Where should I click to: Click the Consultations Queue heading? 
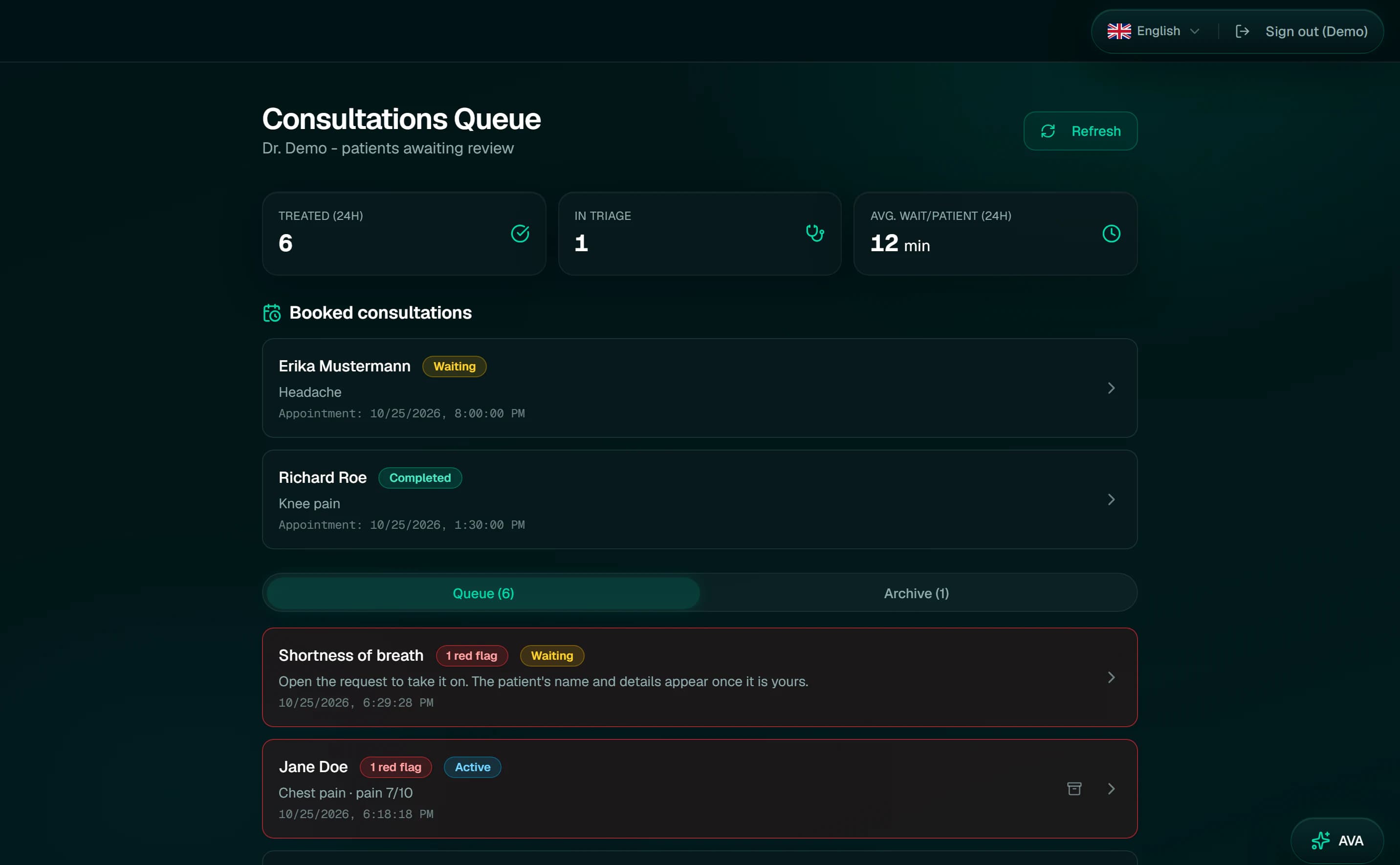pyautogui.click(x=401, y=119)
